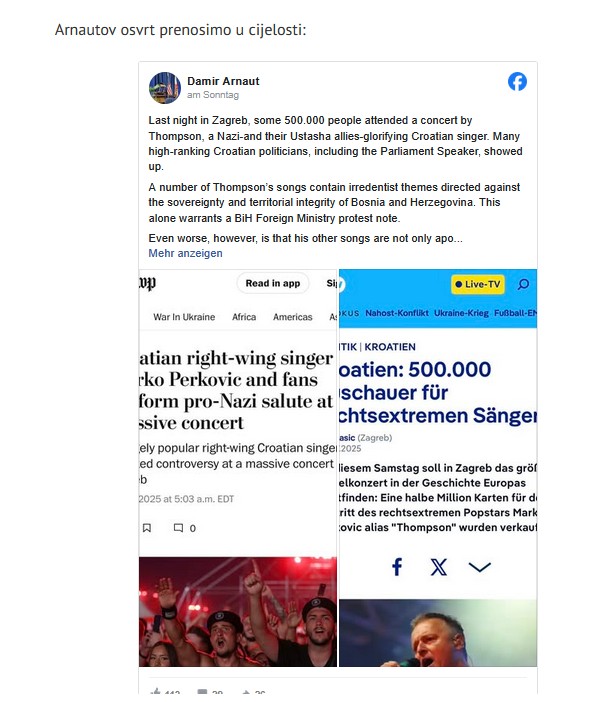
Task: Open the comments bubble icon showing 0
Action: point(178,528)
